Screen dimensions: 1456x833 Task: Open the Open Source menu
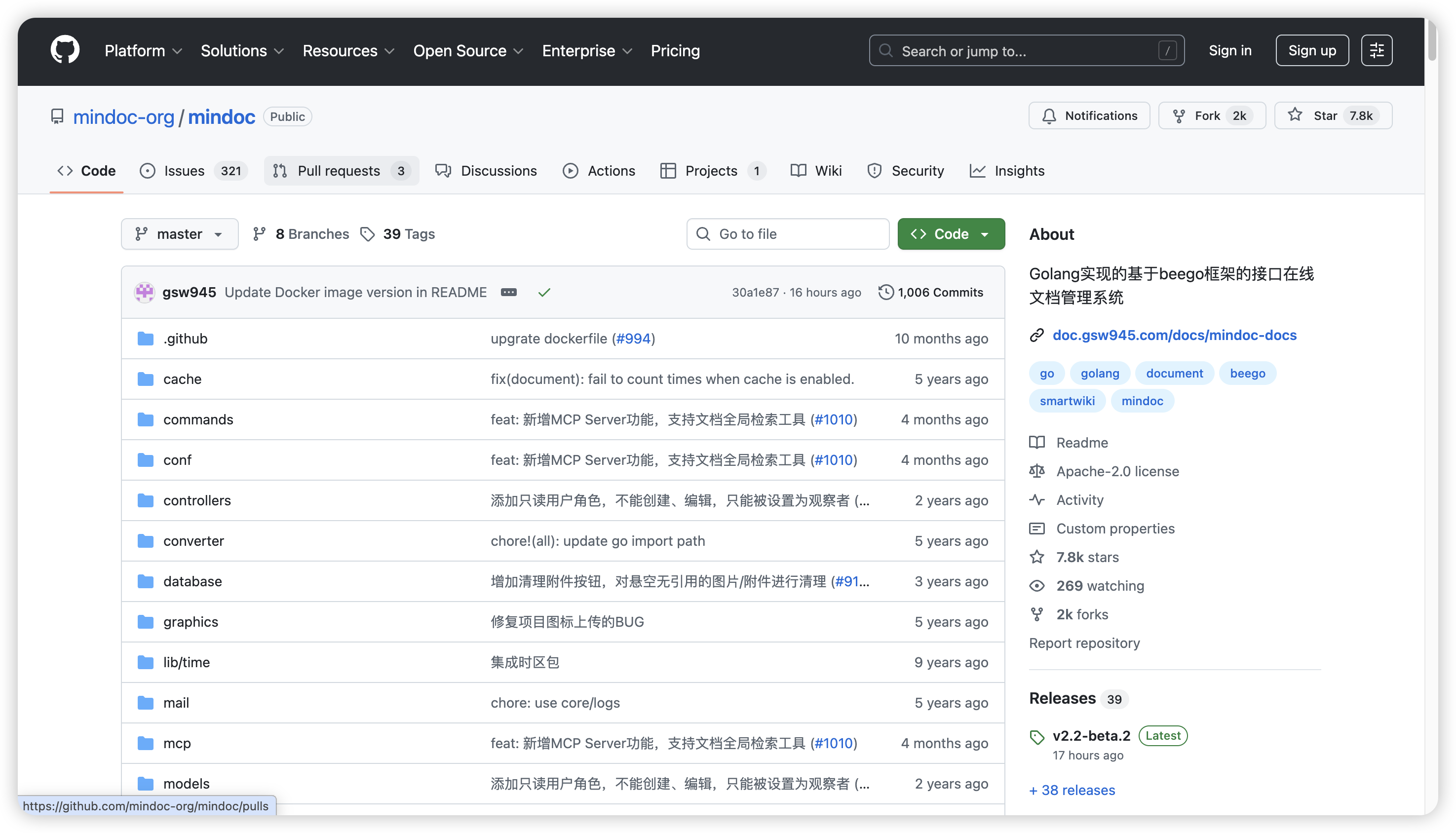467,51
